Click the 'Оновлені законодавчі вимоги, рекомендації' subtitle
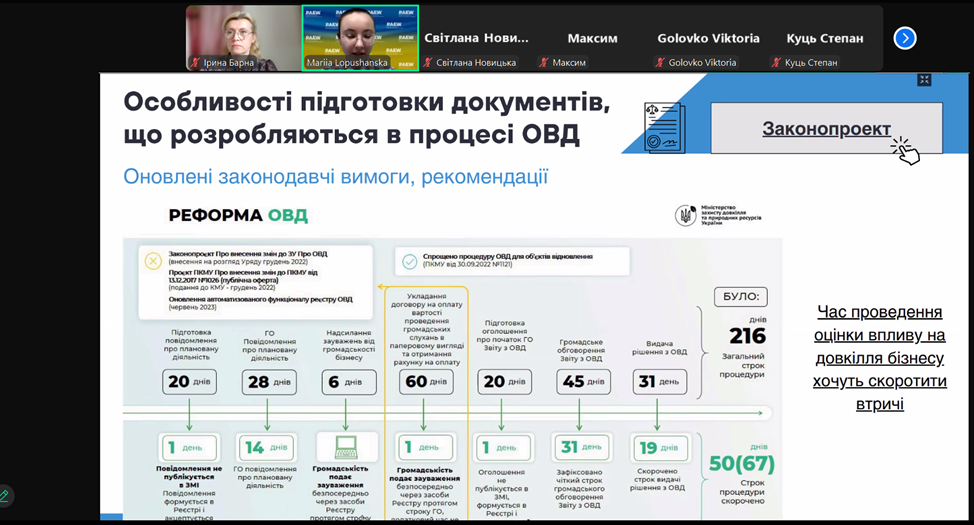974x525 pixels. tap(335, 177)
